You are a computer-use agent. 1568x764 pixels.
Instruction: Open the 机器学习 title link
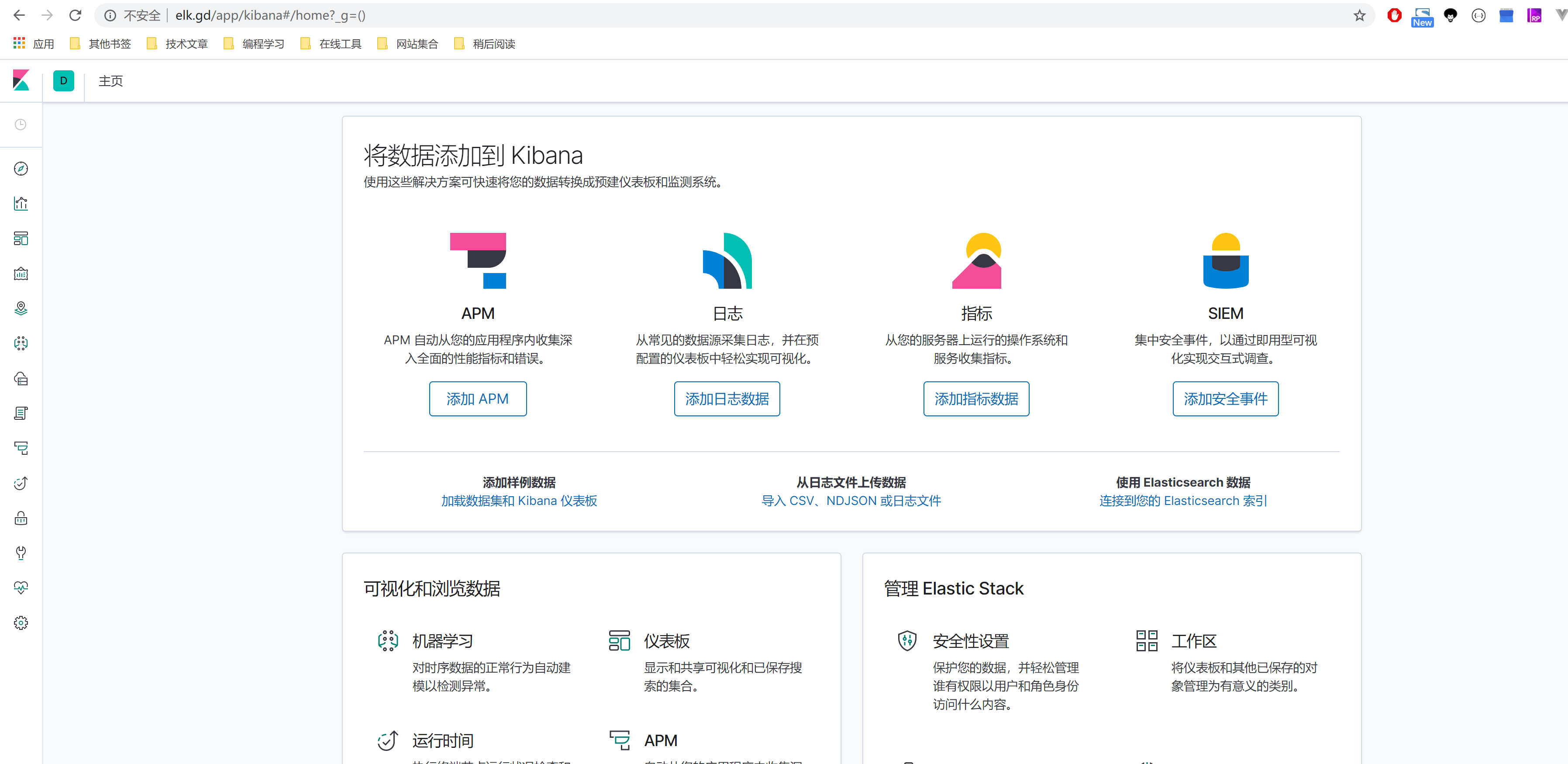pyautogui.click(x=442, y=641)
